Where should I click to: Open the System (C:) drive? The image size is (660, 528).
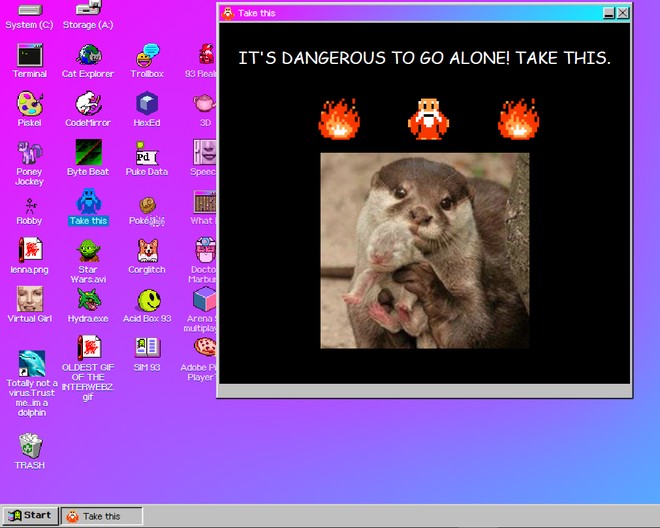(29, 11)
